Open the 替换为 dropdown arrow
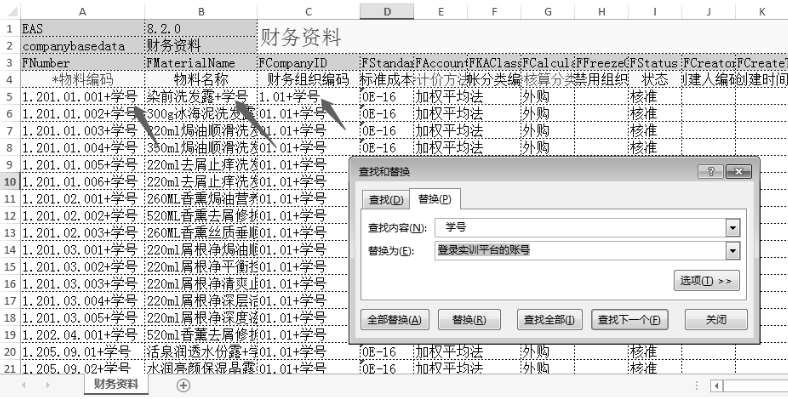The image size is (788, 399). tap(733, 250)
